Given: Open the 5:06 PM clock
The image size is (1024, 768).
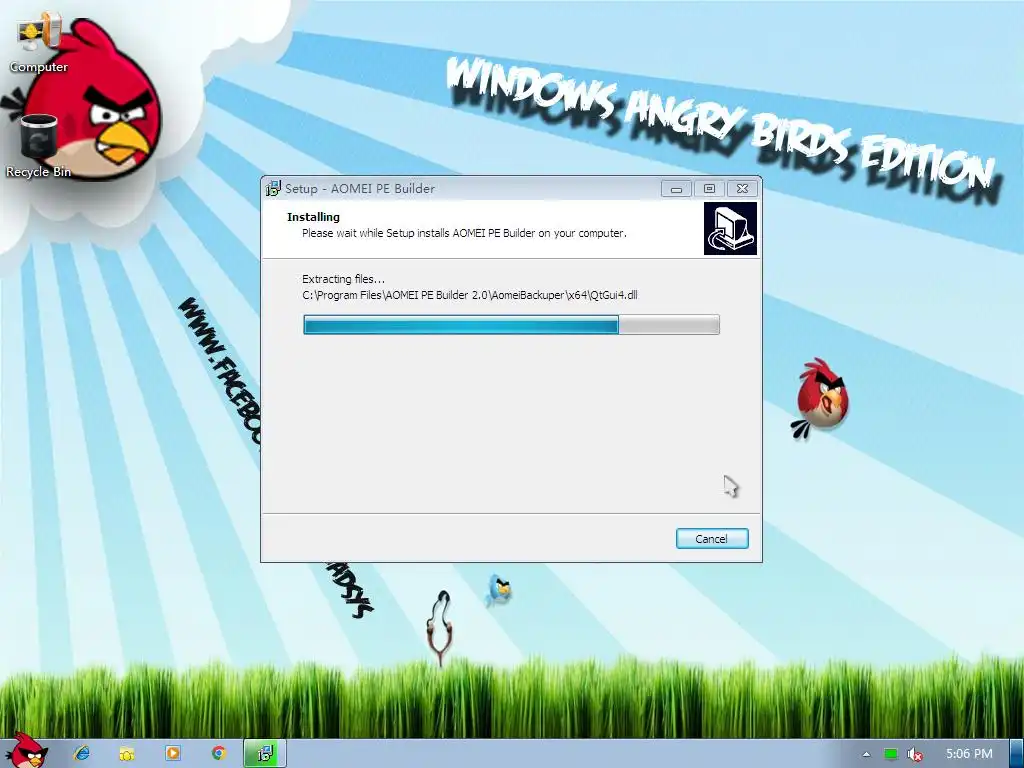Looking at the screenshot, I should 969,754.
